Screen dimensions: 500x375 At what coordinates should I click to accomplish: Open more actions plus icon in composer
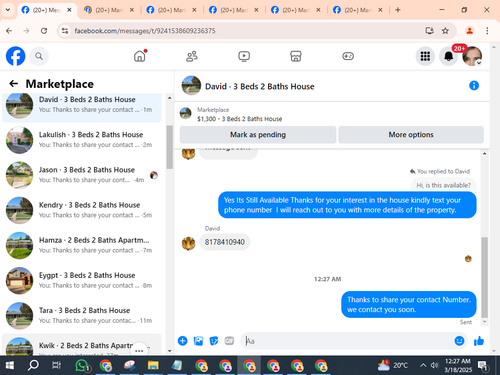182,341
